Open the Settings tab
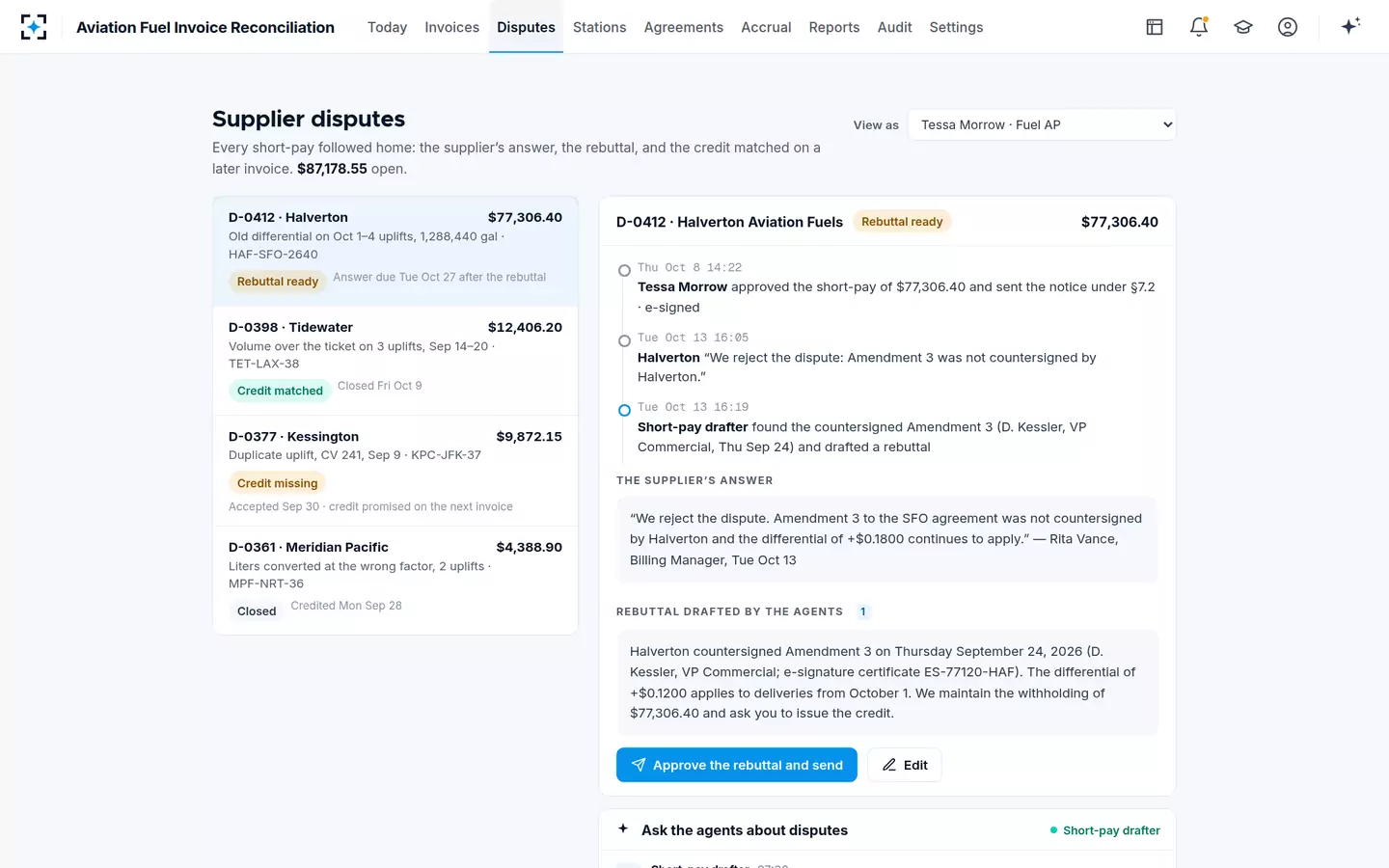Viewport: 1389px width, 868px height. click(956, 27)
